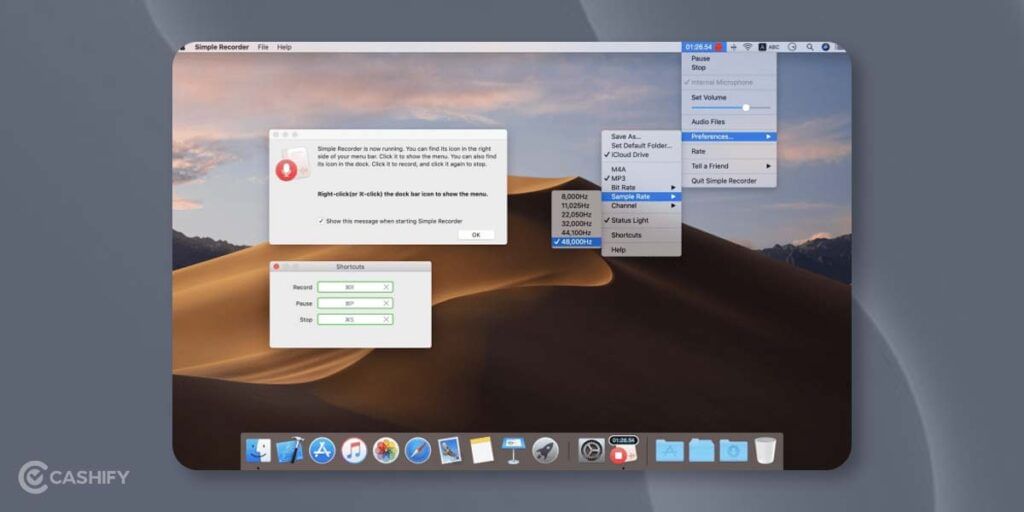The height and width of the screenshot is (512, 1024).
Task: Expand the Preferences submenu
Action: pos(729,136)
